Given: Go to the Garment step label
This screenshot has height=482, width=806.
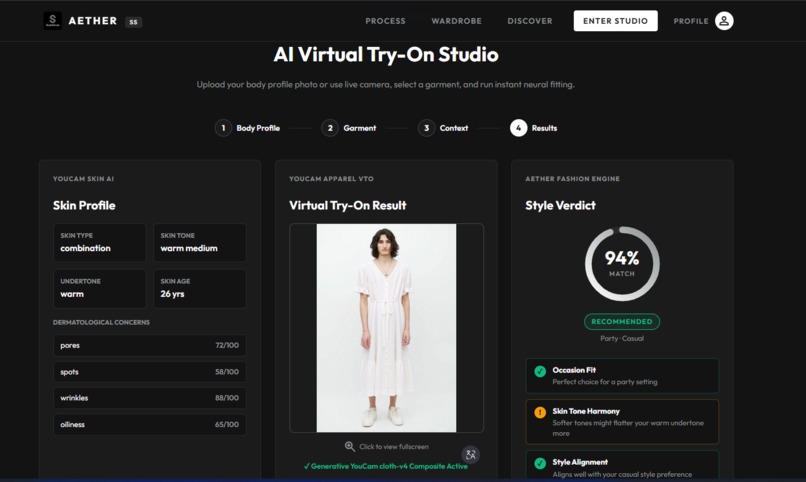Looking at the screenshot, I should (360, 128).
